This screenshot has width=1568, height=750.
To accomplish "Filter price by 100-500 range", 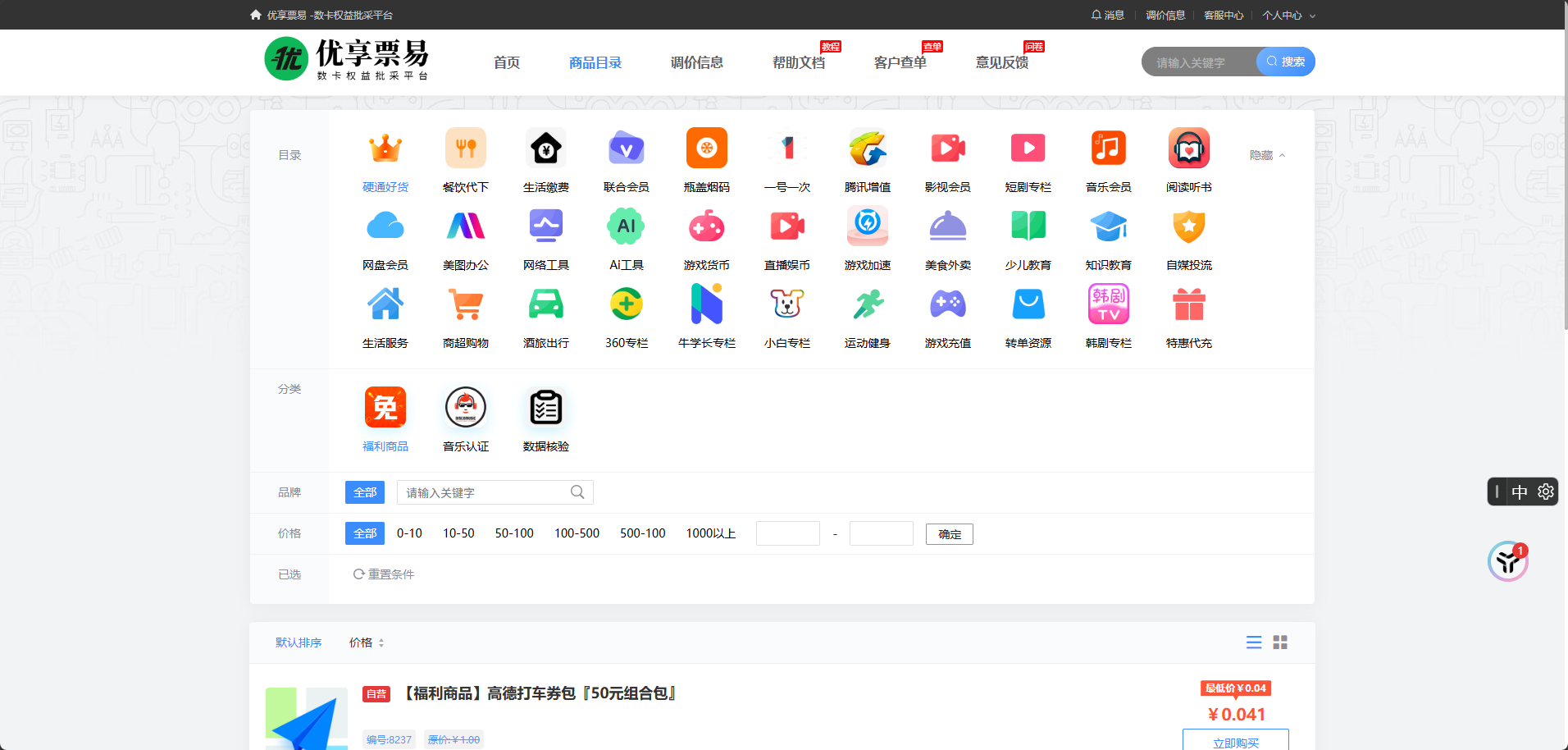I will pyautogui.click(x=577, y=533).
